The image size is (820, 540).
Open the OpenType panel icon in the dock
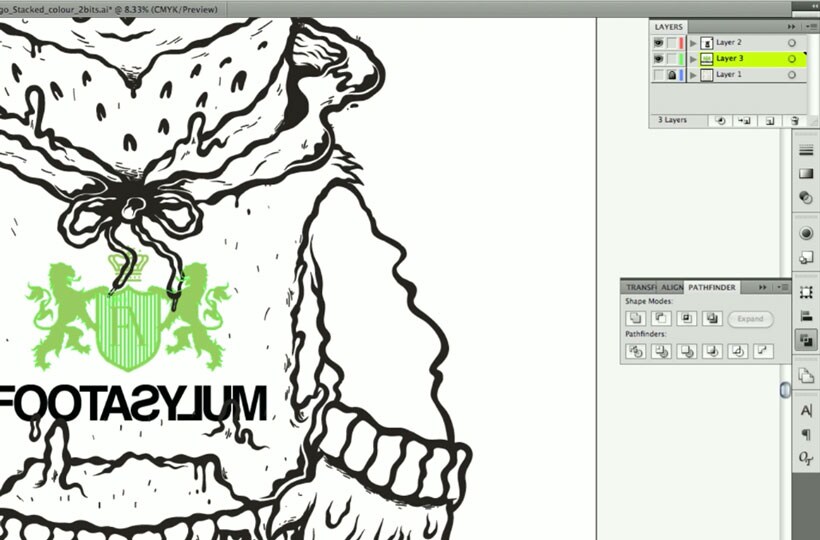point(806,458)
